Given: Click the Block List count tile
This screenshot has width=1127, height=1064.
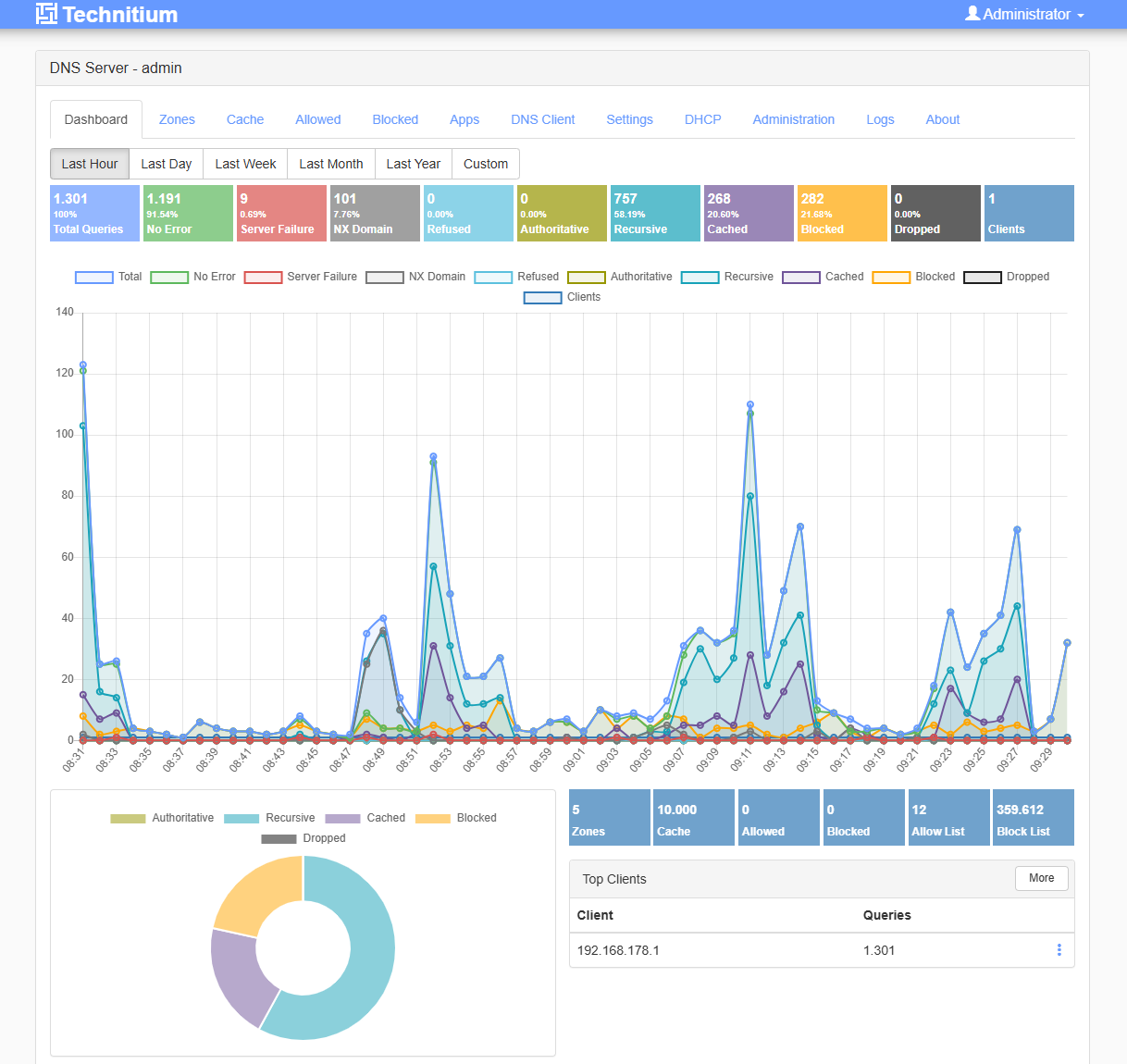Looking at the screenshot, I should click(1033, 818).
